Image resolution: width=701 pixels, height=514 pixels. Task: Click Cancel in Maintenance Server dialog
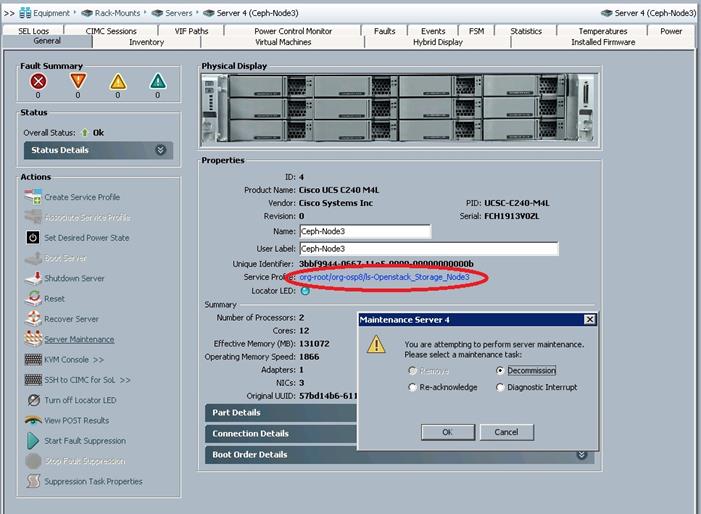(506, 432)
